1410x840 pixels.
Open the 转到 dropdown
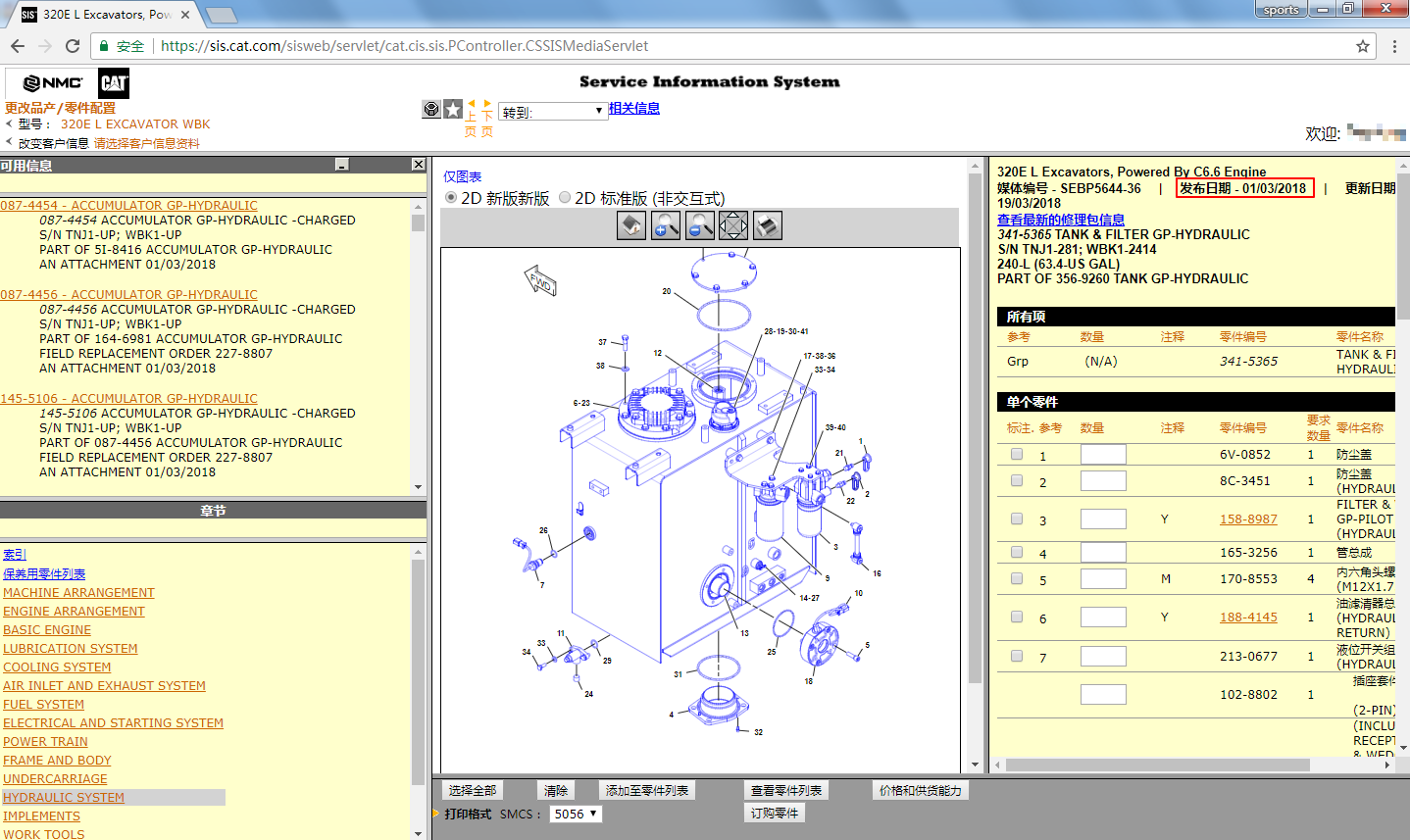click(553, 112)
